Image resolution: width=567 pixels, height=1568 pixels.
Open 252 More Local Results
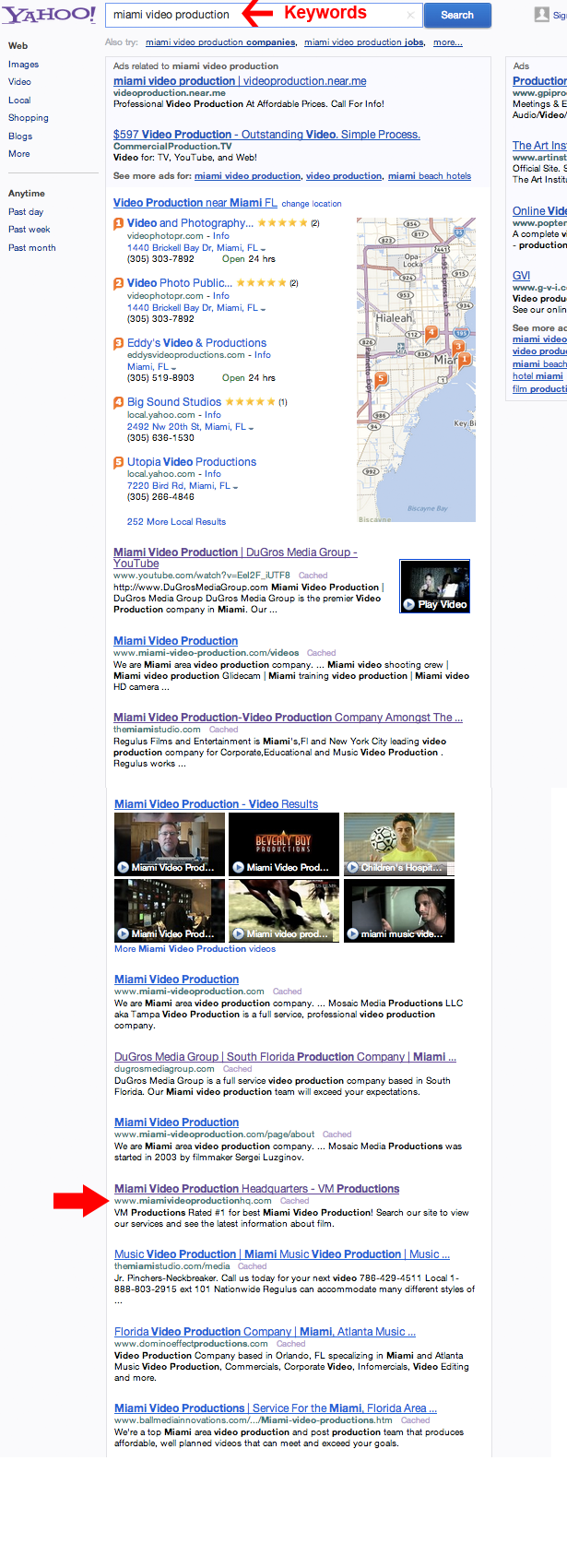point(176,522)
